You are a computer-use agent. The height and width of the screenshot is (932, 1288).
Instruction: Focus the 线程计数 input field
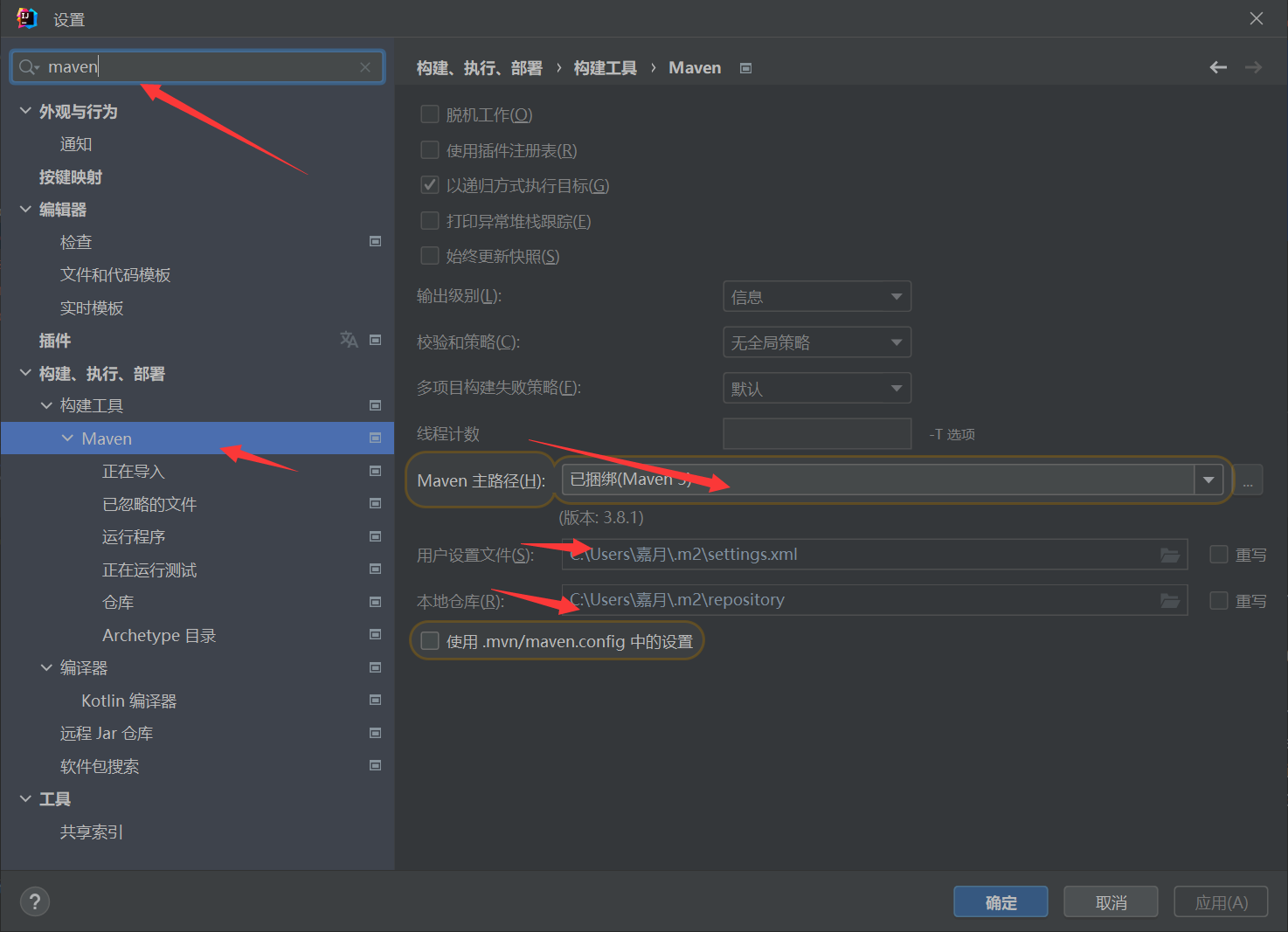pos(817,433)
